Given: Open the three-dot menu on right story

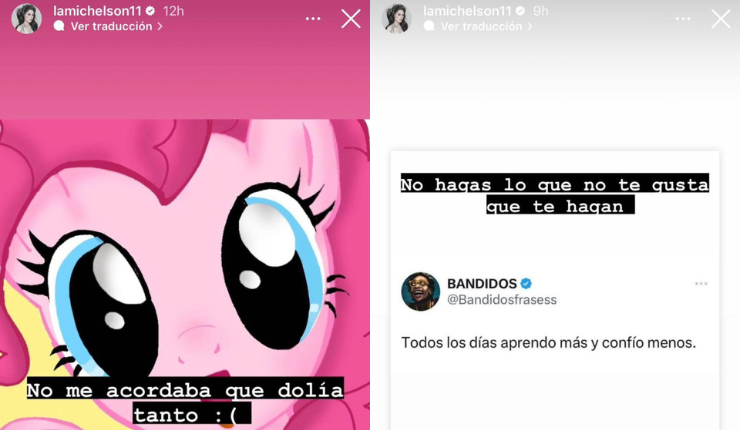Looking at the screenshot, I should click(x=683, y=19).
